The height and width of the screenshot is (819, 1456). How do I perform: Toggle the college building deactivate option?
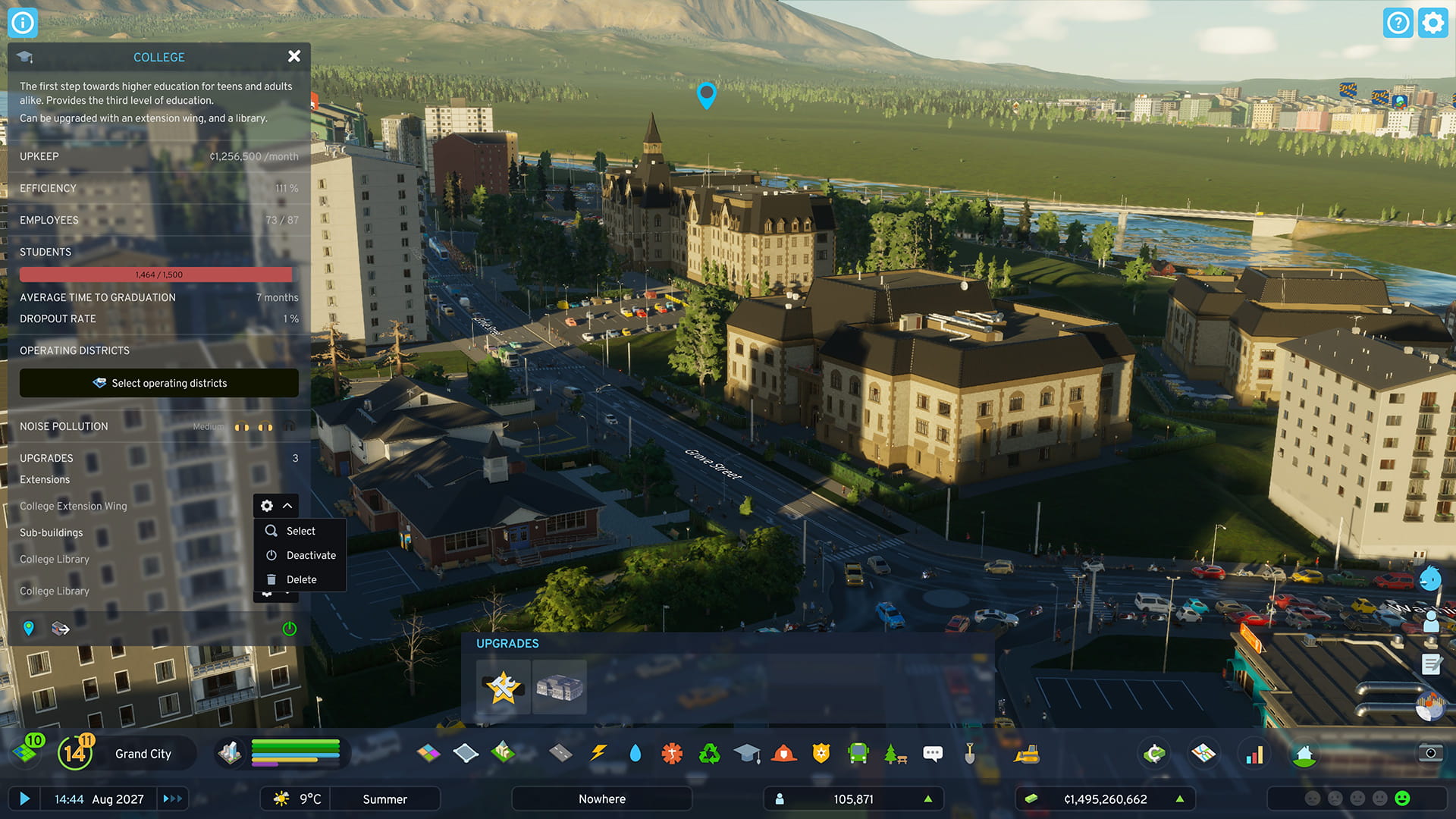[311, 555]
